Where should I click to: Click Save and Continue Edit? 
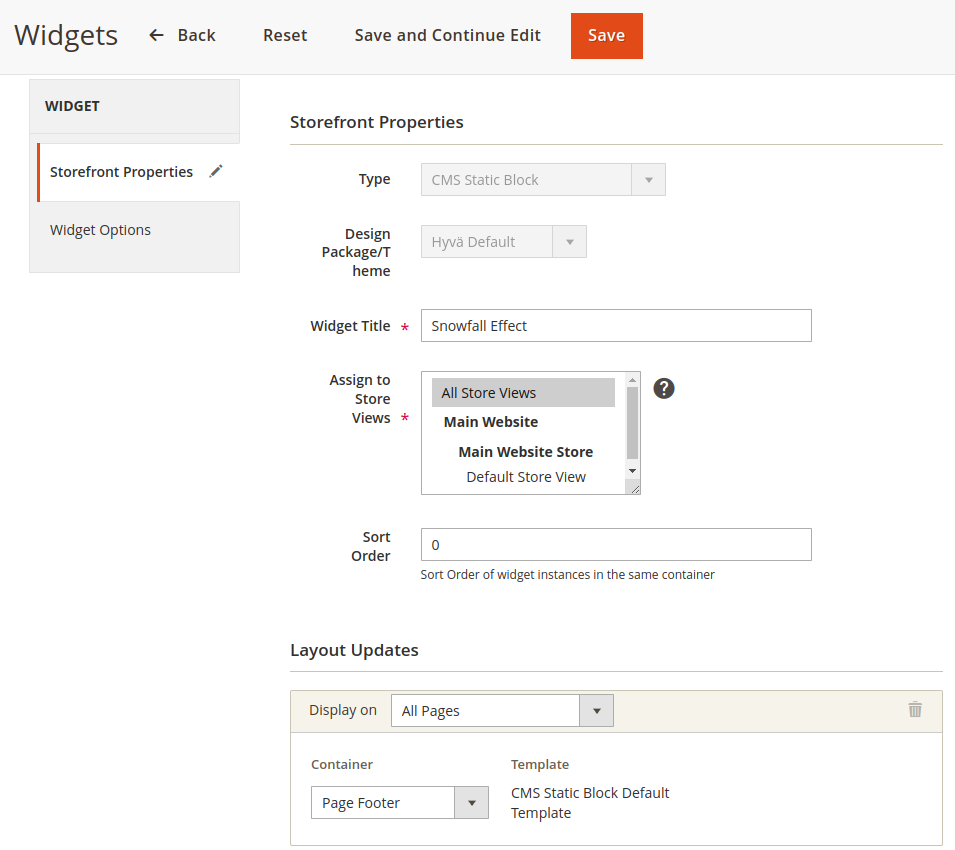point(448,35)
